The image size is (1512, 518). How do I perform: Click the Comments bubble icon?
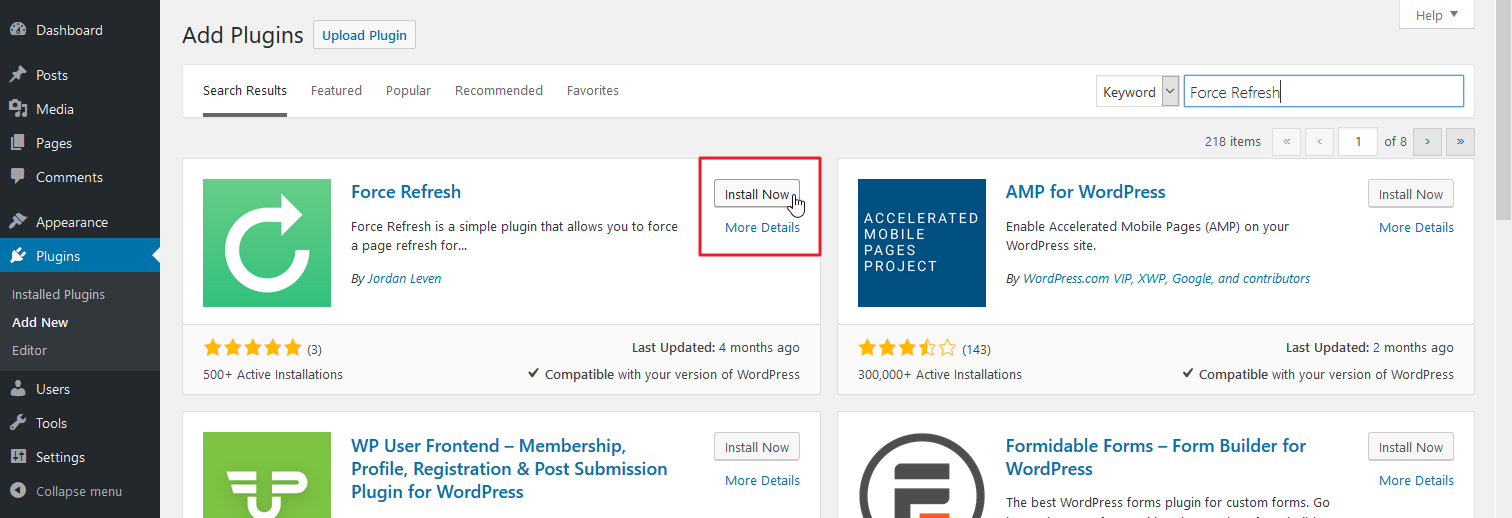(18, 177)
